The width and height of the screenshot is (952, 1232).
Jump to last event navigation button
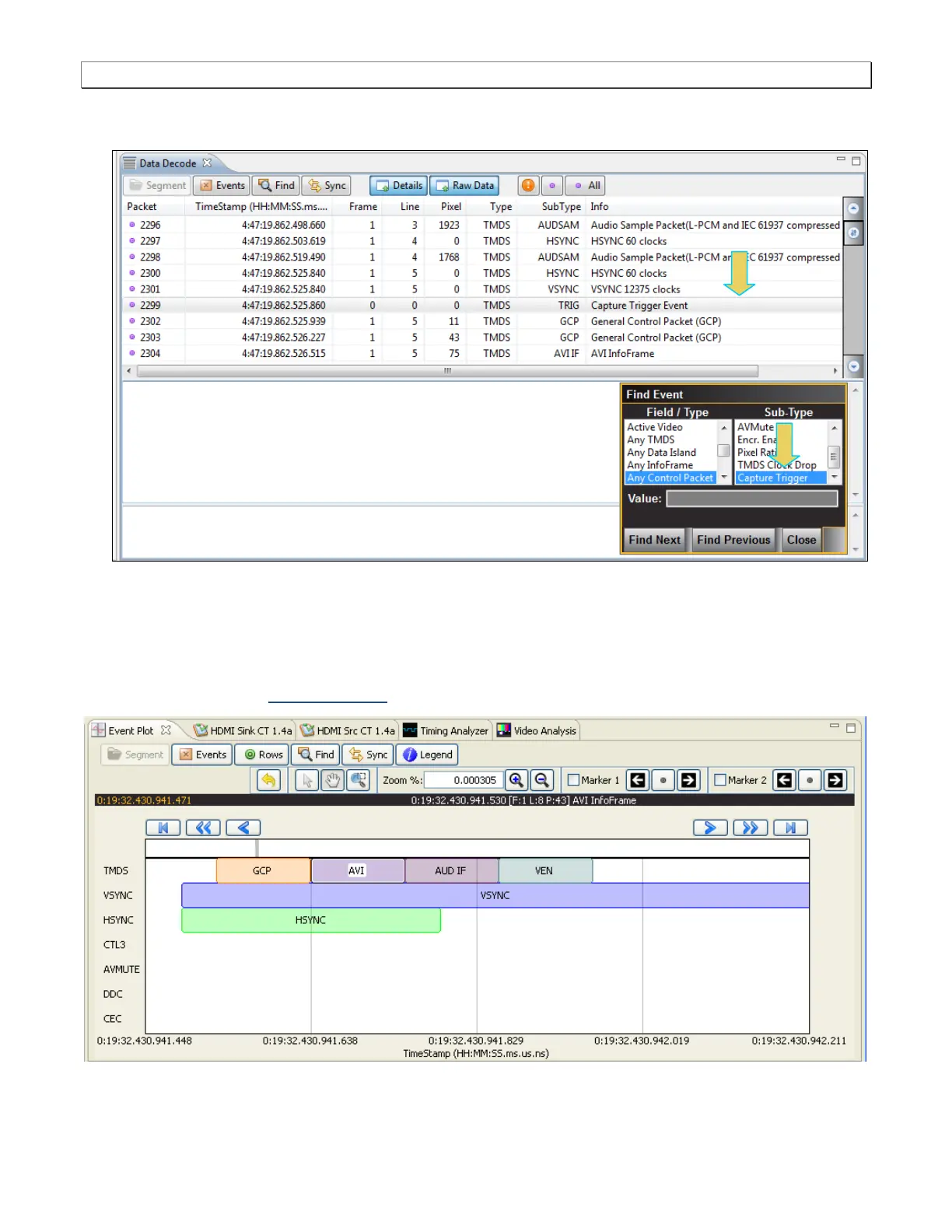[791, 828]
